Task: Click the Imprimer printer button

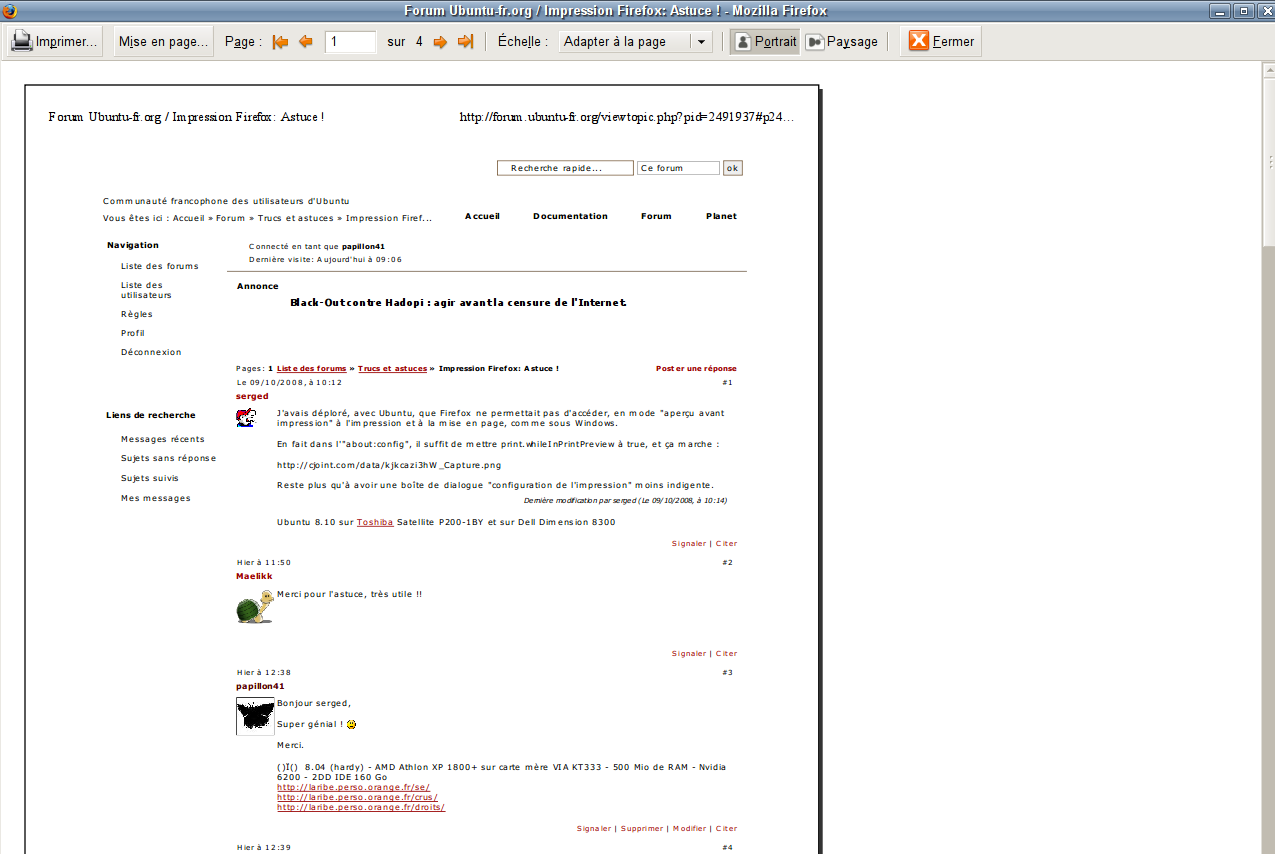Action: (55, 42)
